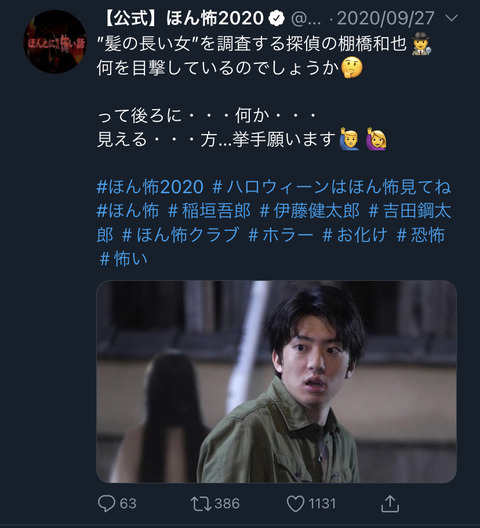This screenshot has width=480, height=528.
Task: Open hashtag #恐怖
Action: pyautogui.click(x=421, y=235)
